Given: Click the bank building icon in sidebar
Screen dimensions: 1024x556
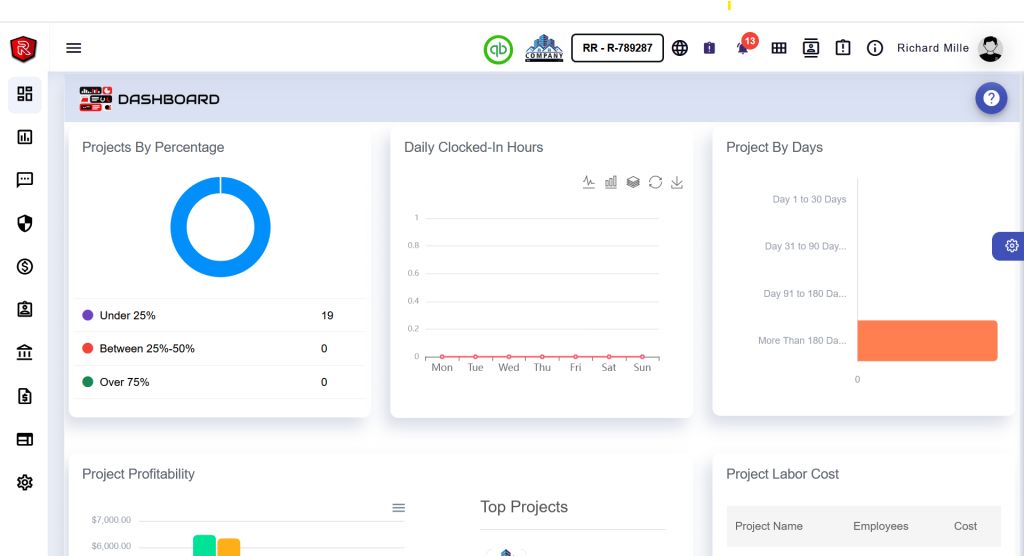Looking at the screenshot, I should (x=25, y=353).
